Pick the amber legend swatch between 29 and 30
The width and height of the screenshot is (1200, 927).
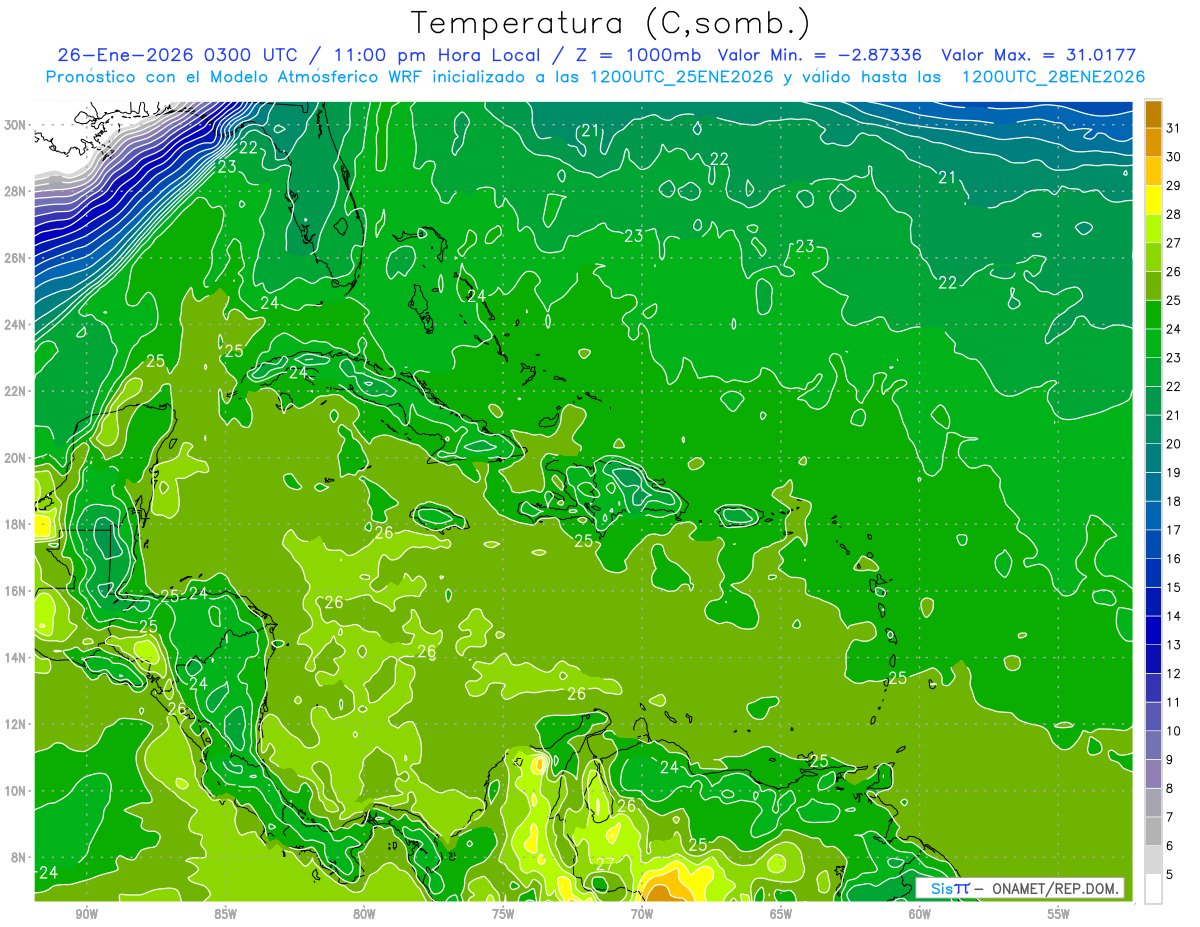(x=1153, y=172)
